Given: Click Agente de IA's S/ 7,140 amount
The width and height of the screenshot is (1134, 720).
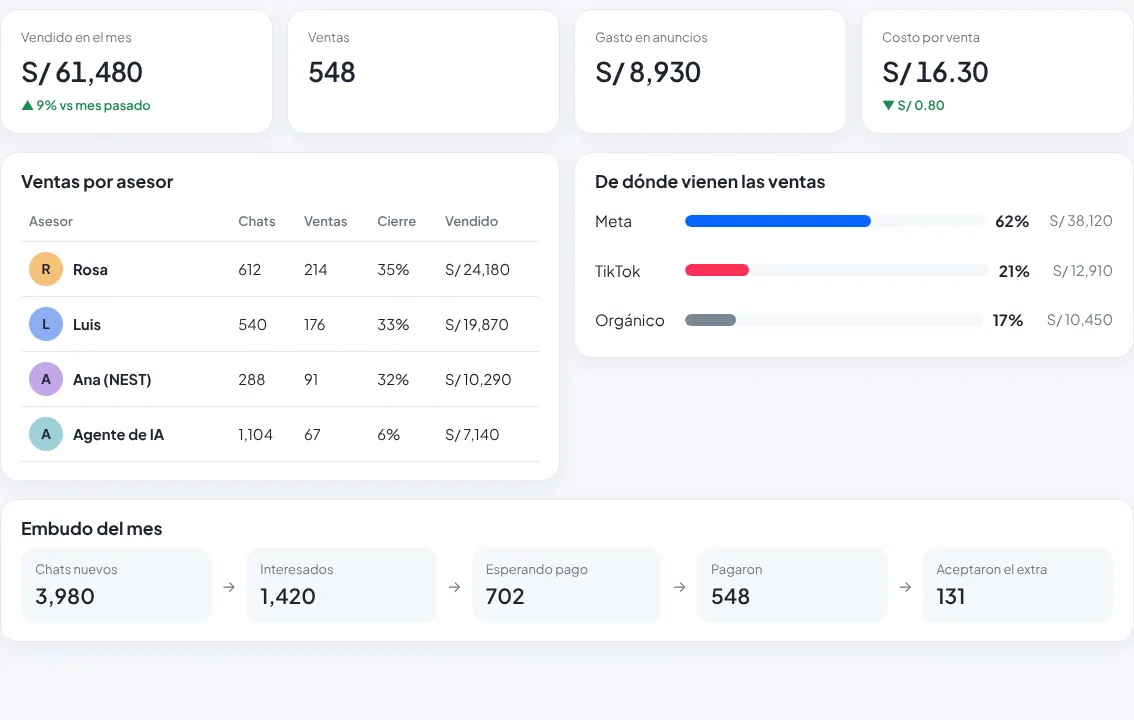Looking at the screenshot, I should (x=472, y=434).
